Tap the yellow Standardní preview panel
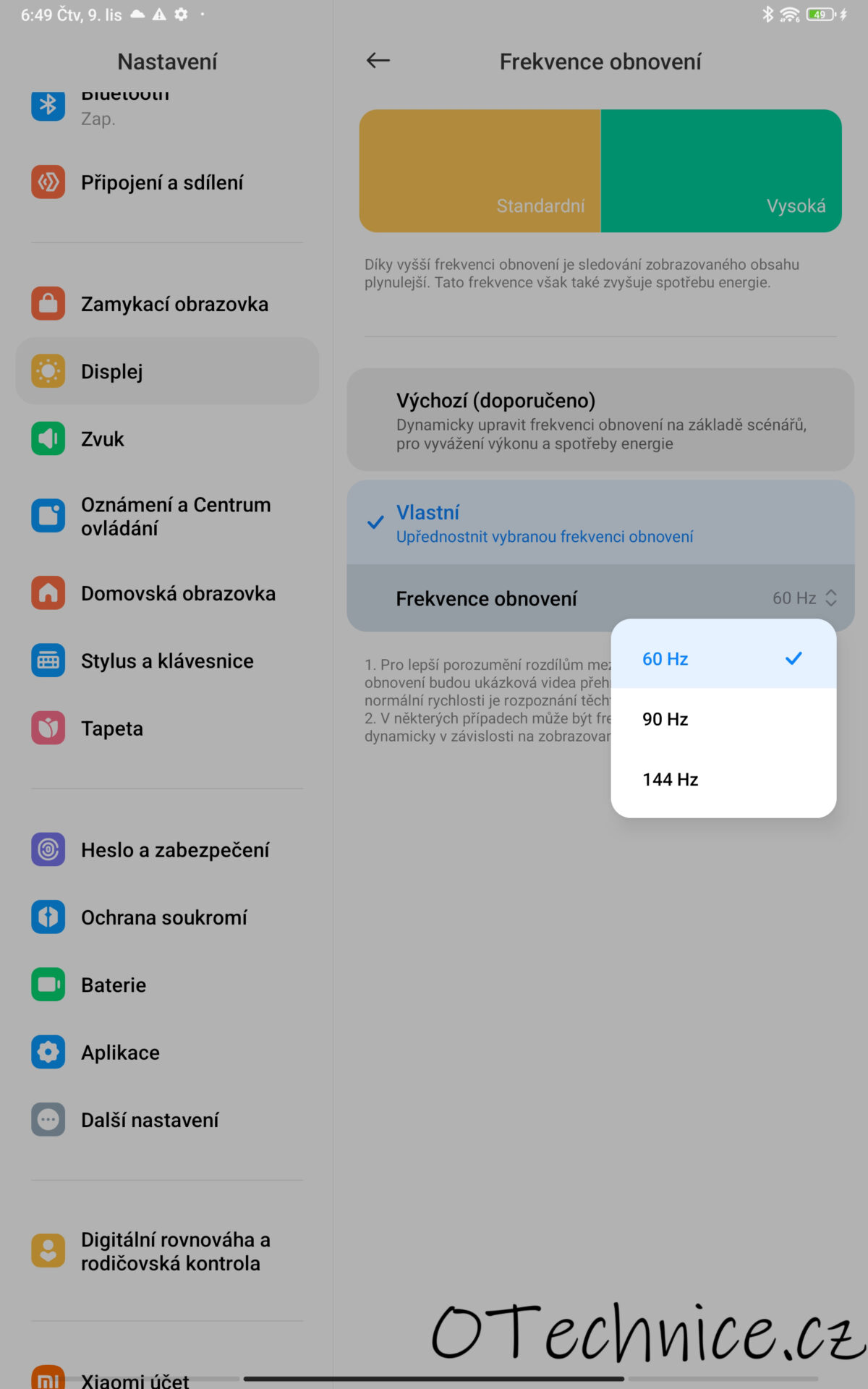The image size is (868, 1389). click(x=480, y=171)
